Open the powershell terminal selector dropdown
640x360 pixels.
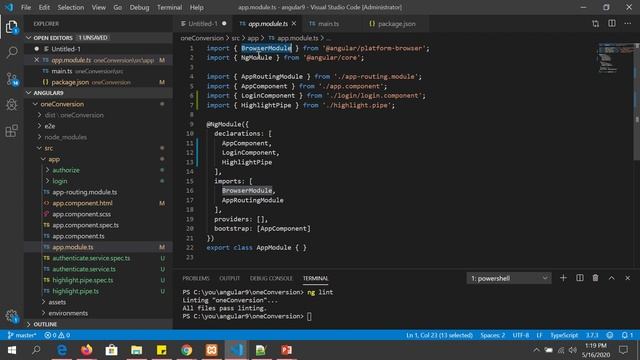pos(509,278)
